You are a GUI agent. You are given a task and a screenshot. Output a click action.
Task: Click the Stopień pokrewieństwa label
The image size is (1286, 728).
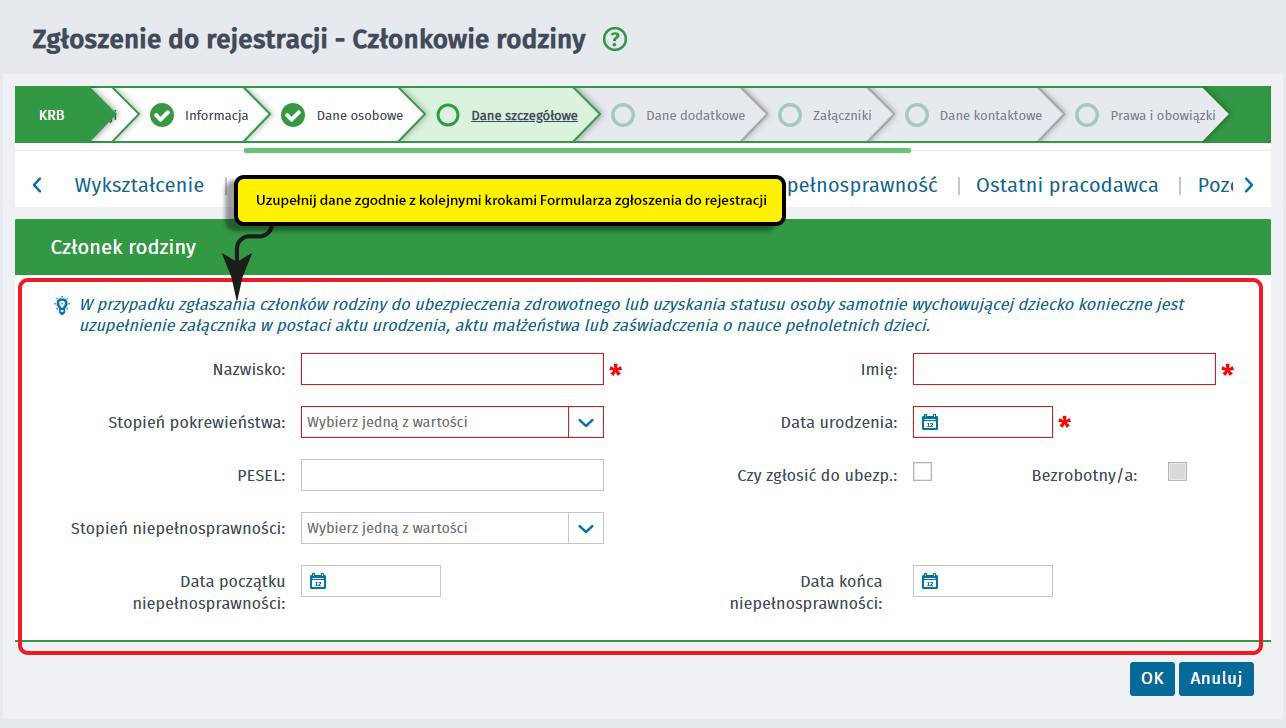click(197, 423)
